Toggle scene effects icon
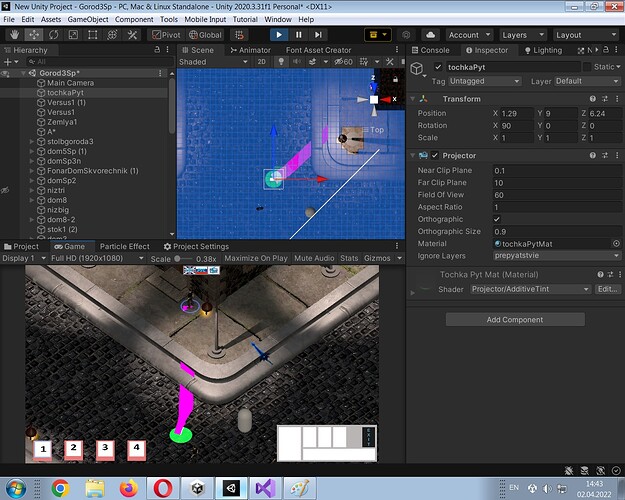 (313, 62)
